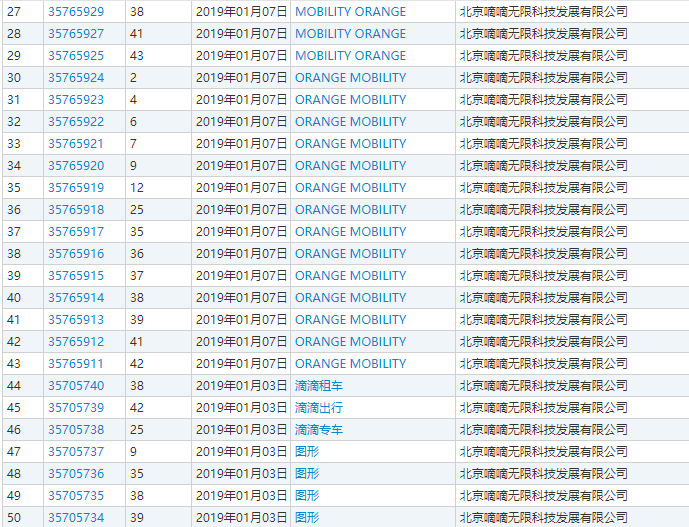The image size is (689, 527).
Task: Select class number 12 in row 35
Action: (137, 188)
